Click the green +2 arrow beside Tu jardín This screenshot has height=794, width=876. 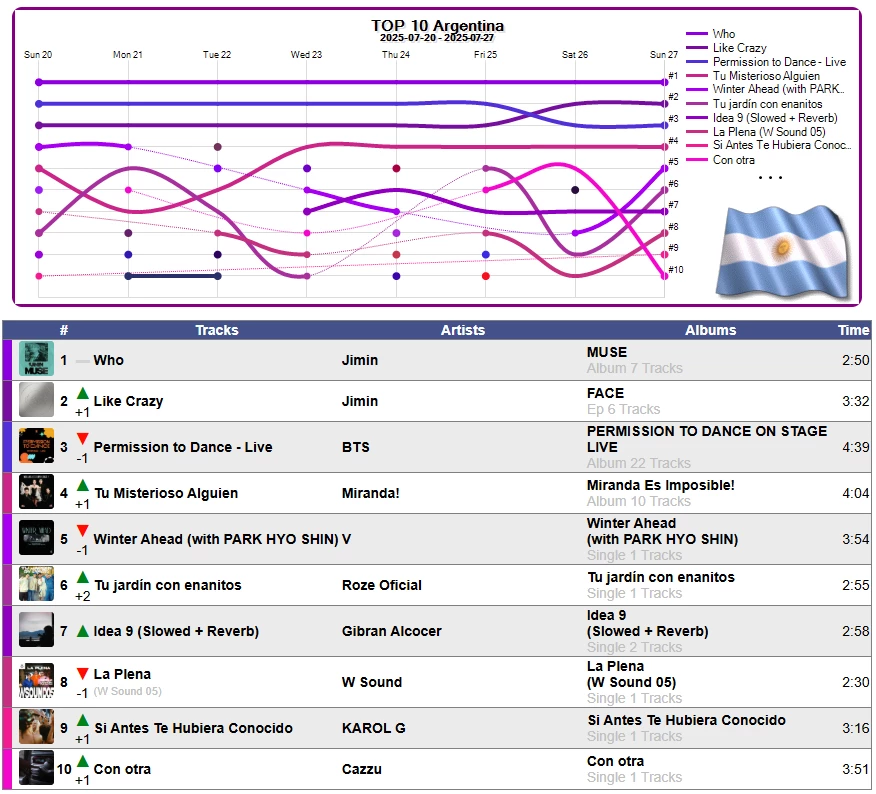83,577
